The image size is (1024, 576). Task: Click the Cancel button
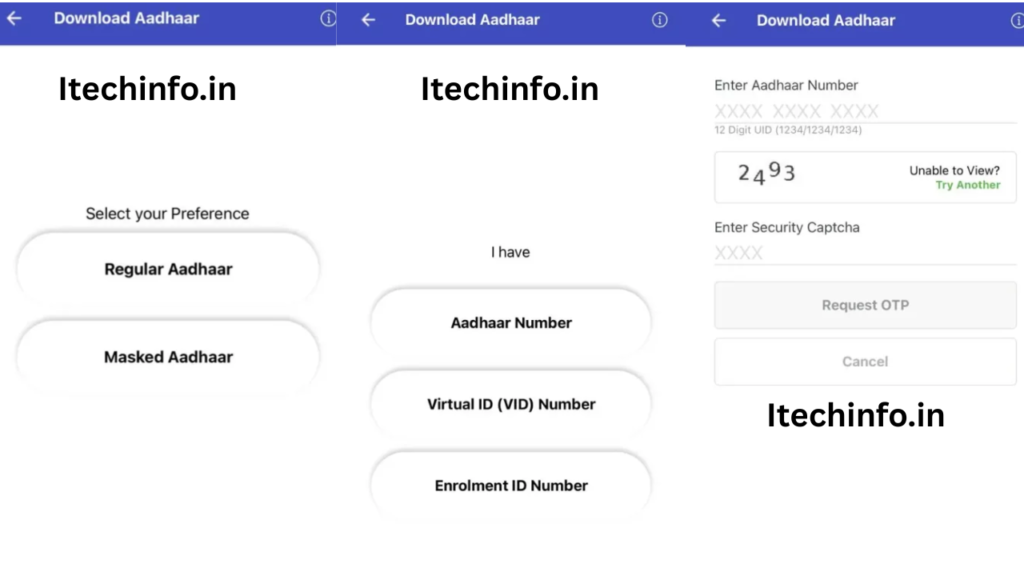click(x=865, y=361)
